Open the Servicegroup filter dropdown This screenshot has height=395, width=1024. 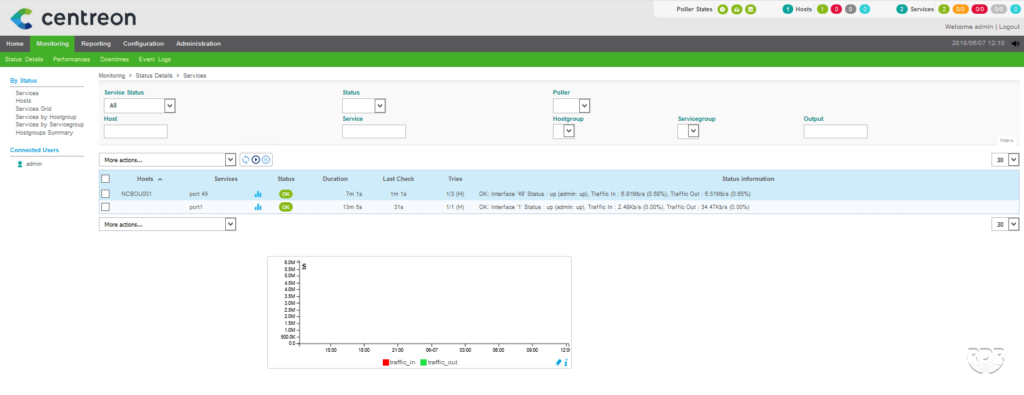point(688,131)
